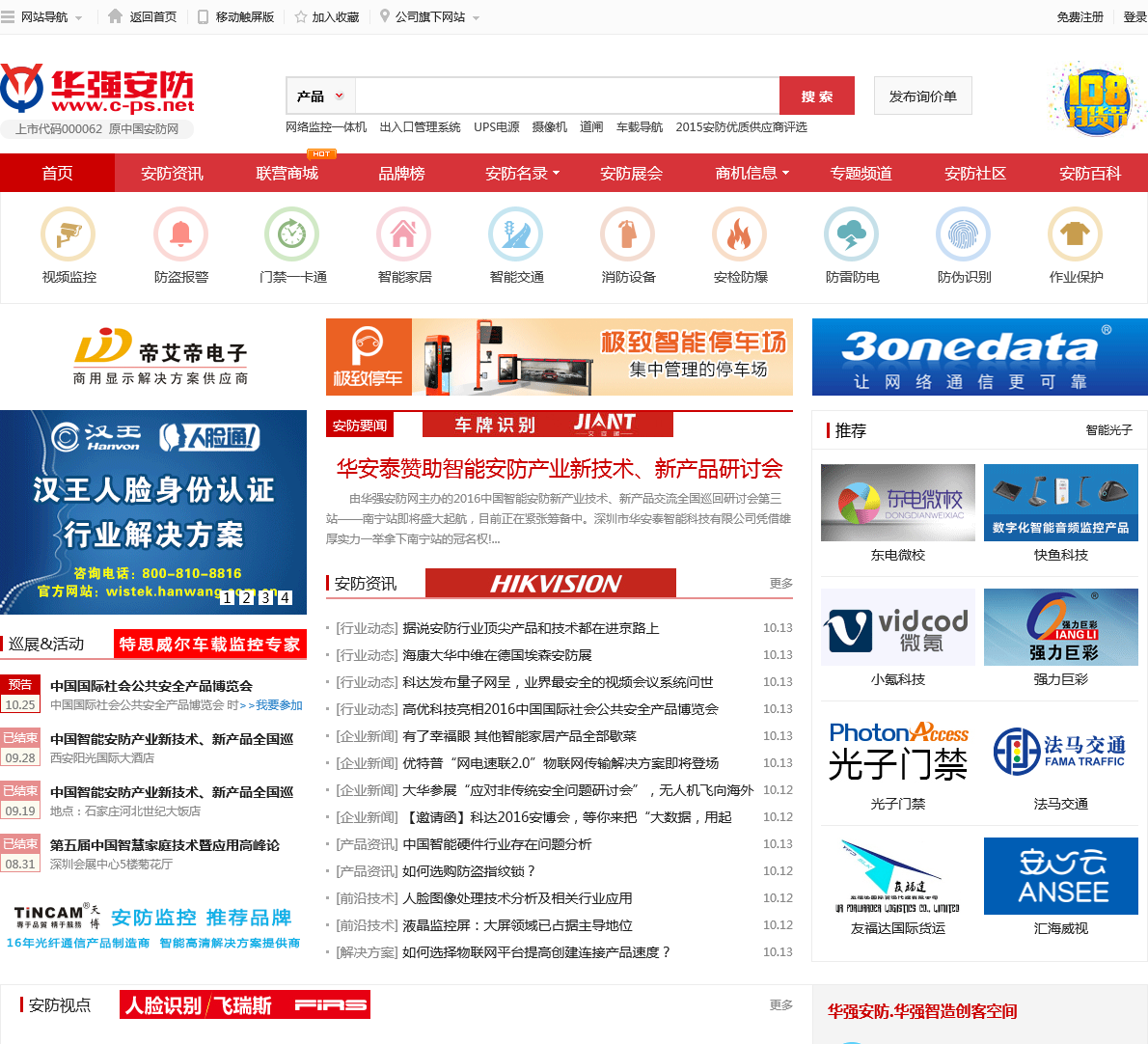Open the 防雷防电 lightning cloud icon

[852, 234]
